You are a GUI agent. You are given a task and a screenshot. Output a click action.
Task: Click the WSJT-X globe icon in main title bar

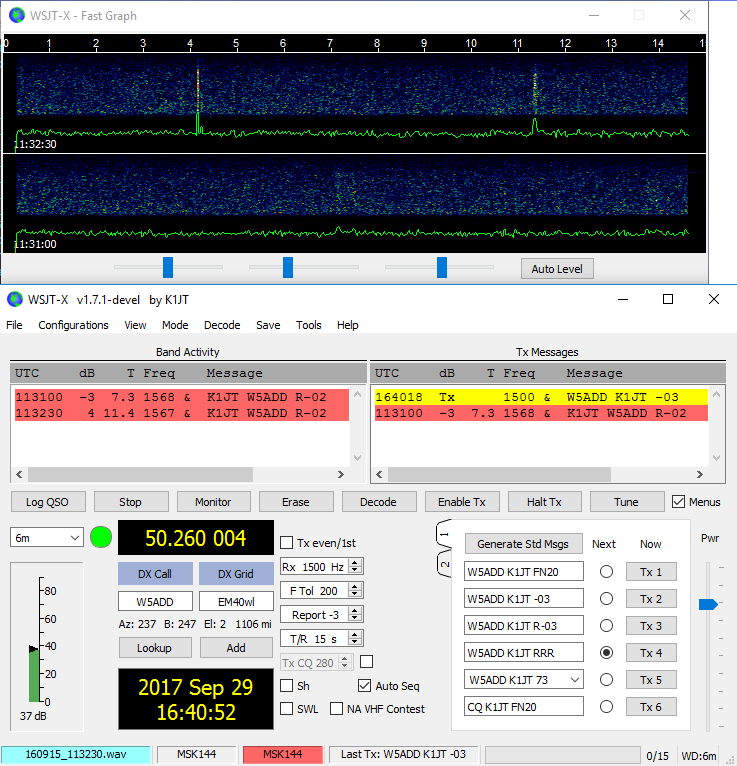[15, 299]
